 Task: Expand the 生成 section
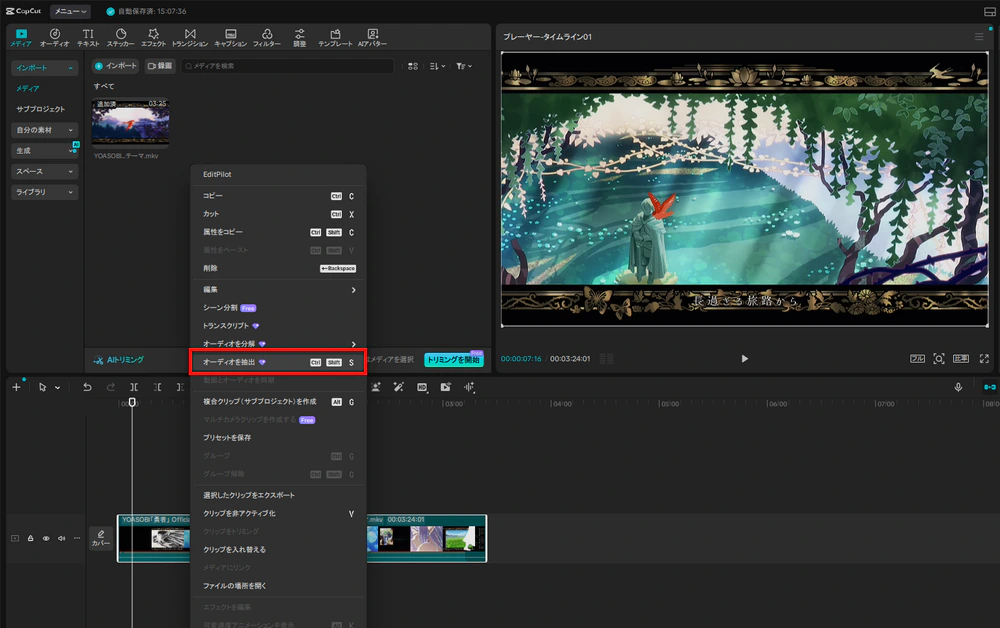[45, 151]
